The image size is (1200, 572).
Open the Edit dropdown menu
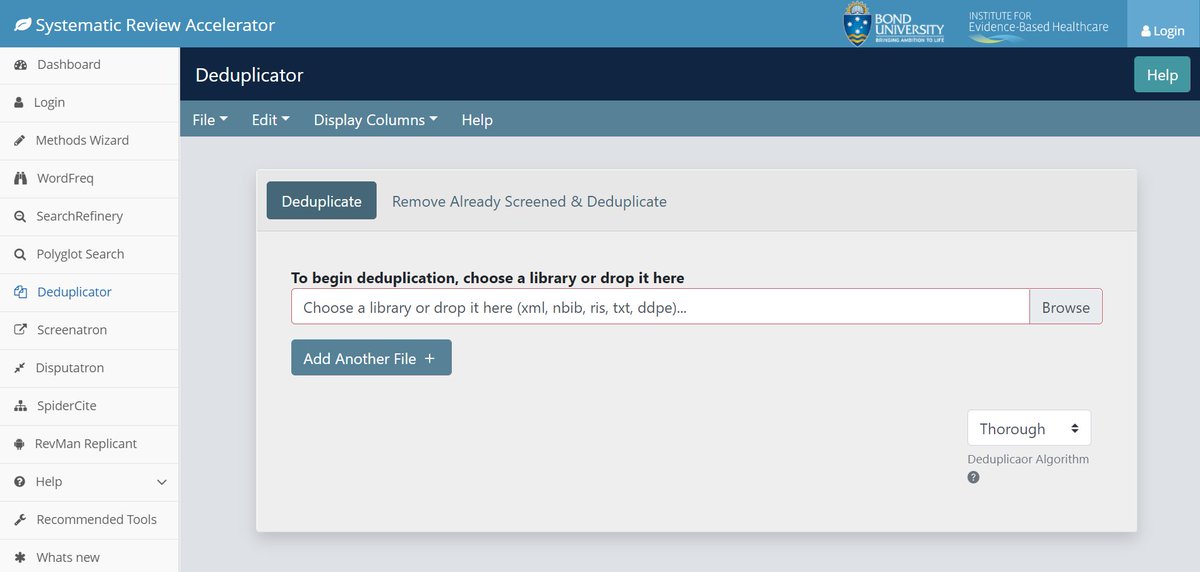pos(270,120)
